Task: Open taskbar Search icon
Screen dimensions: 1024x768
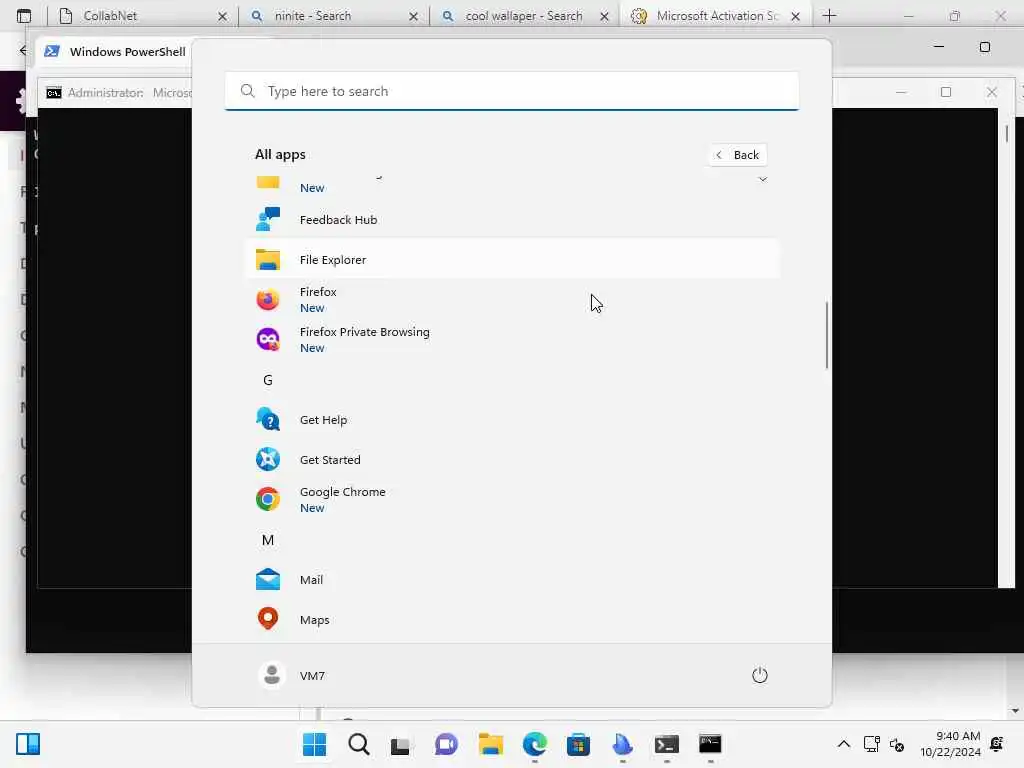Action: 359,744
